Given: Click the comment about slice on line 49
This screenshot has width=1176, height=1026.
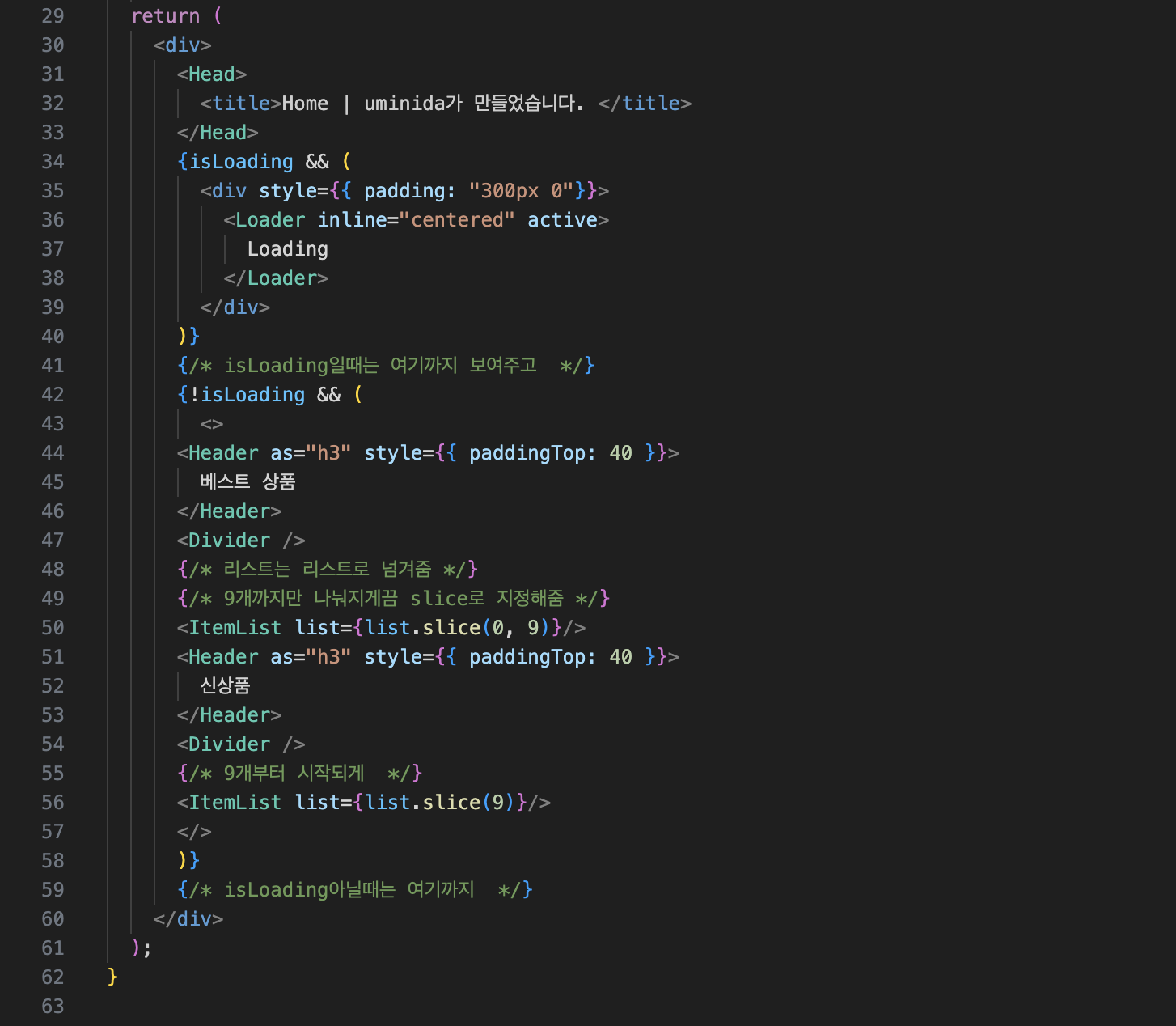Looking at the screenshot, I should click(x=394, y=599).
